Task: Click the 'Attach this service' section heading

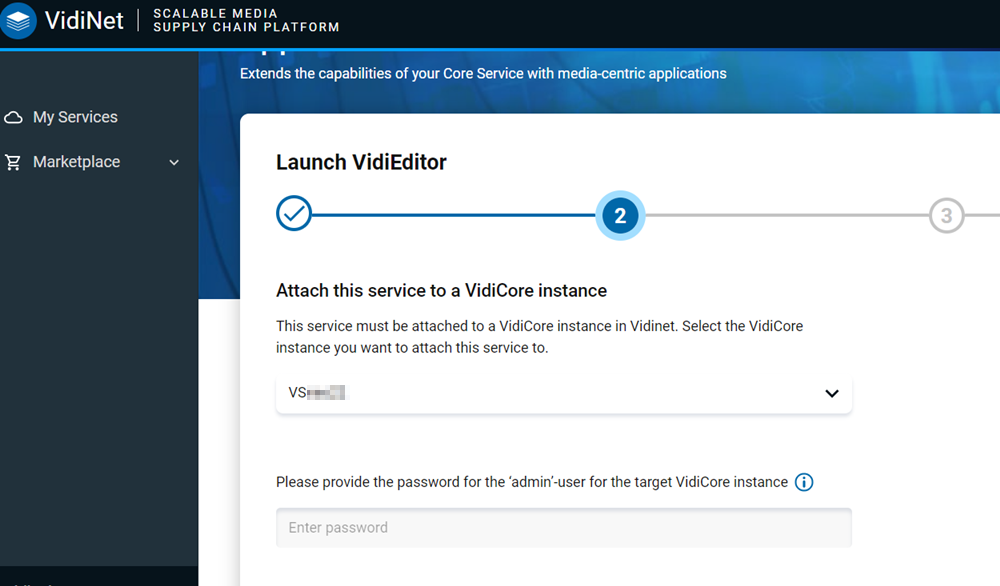Action: point(441,291)
